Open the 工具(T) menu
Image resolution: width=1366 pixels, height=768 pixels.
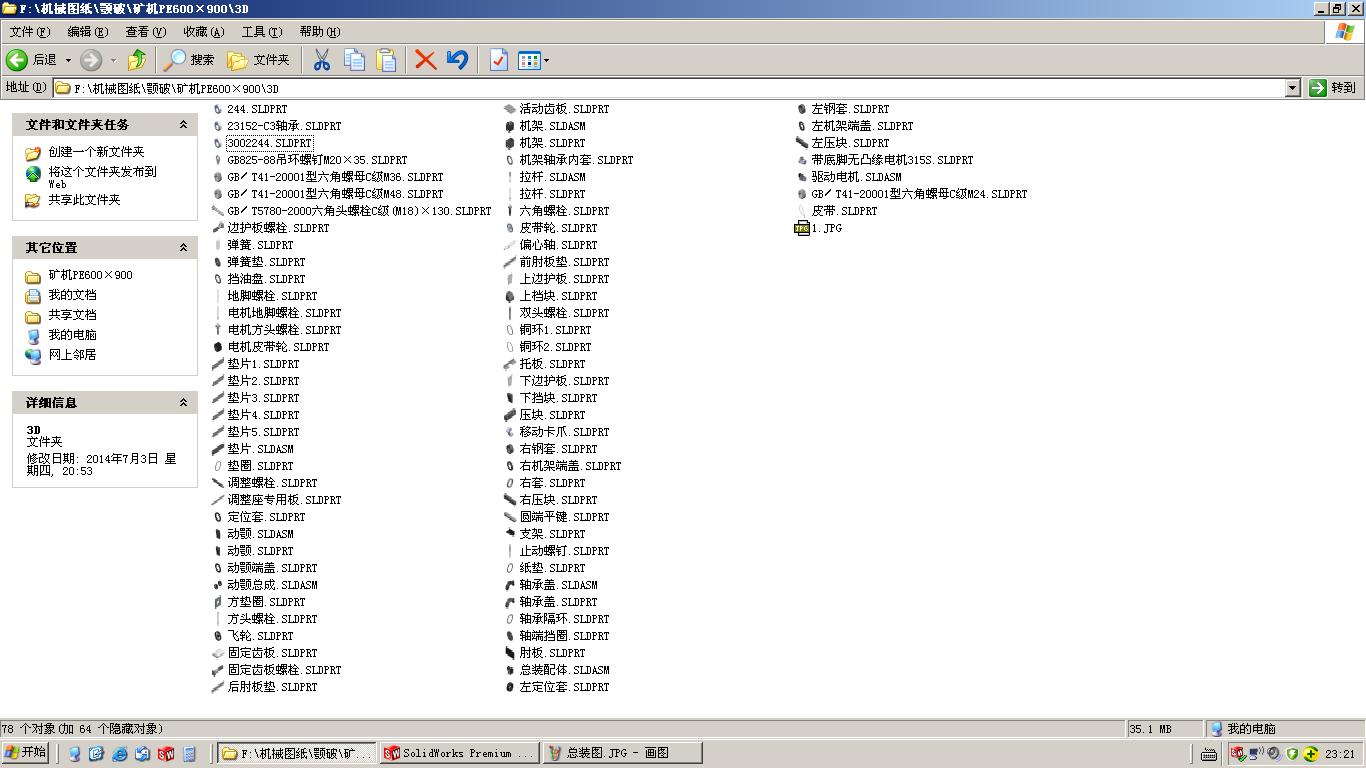[262, 32]
